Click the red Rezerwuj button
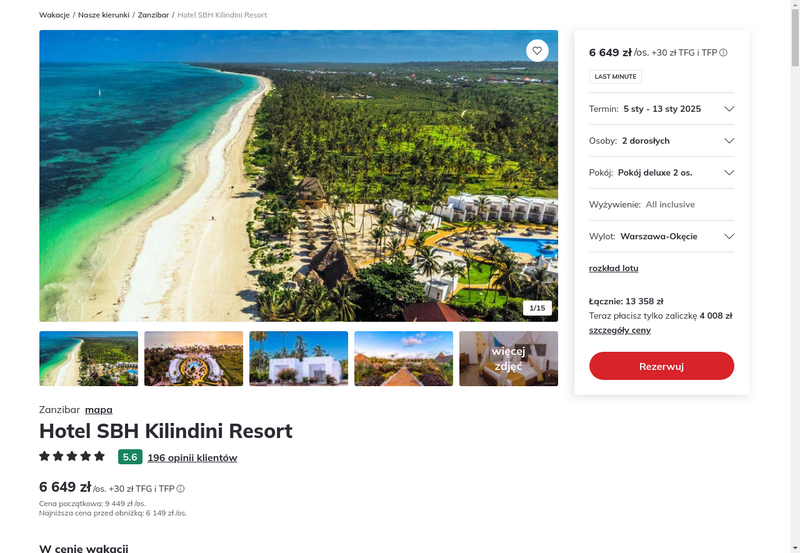The image size is (800, 553). (x=661, y=366)
